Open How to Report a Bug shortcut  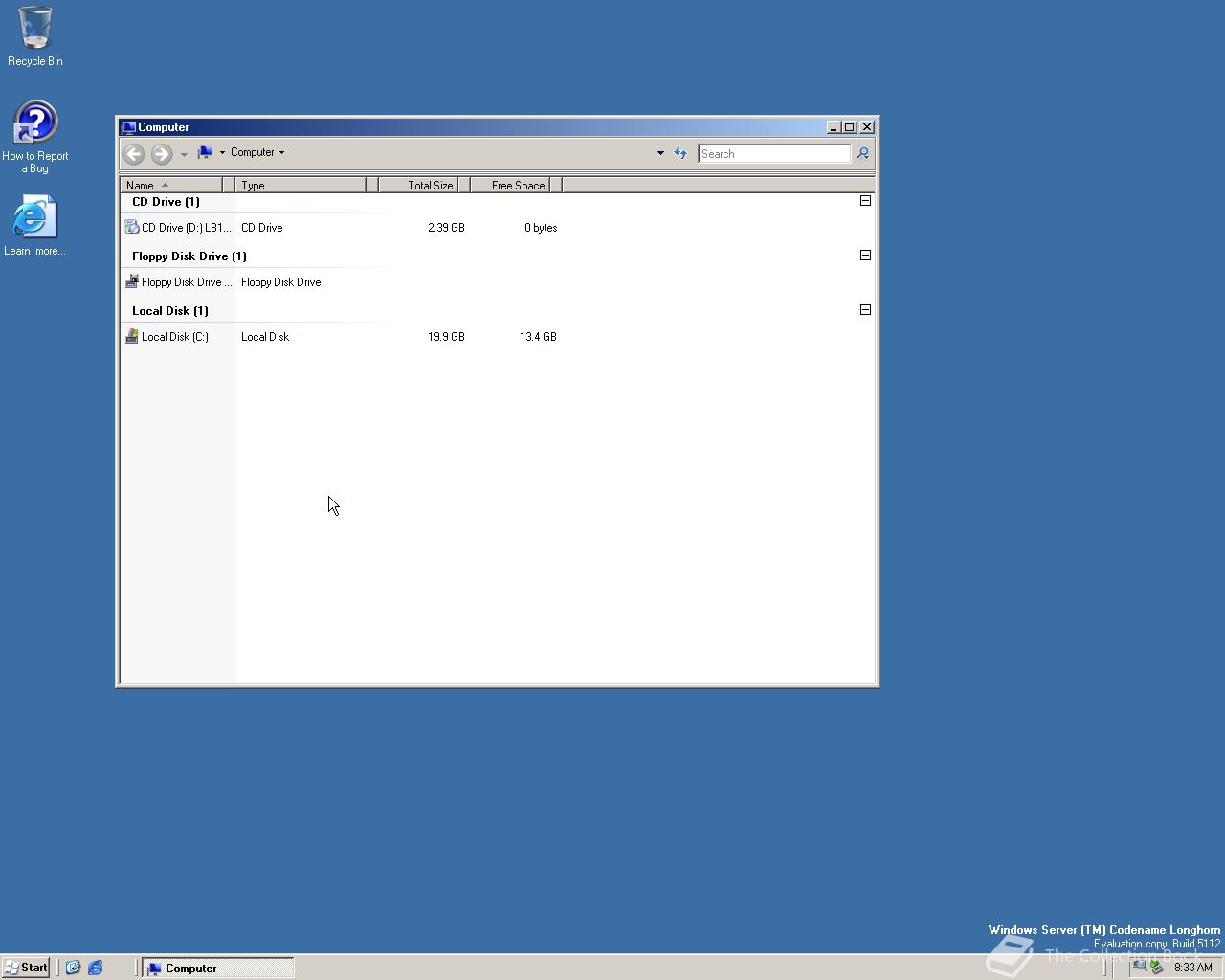click(x=35, y=137)
